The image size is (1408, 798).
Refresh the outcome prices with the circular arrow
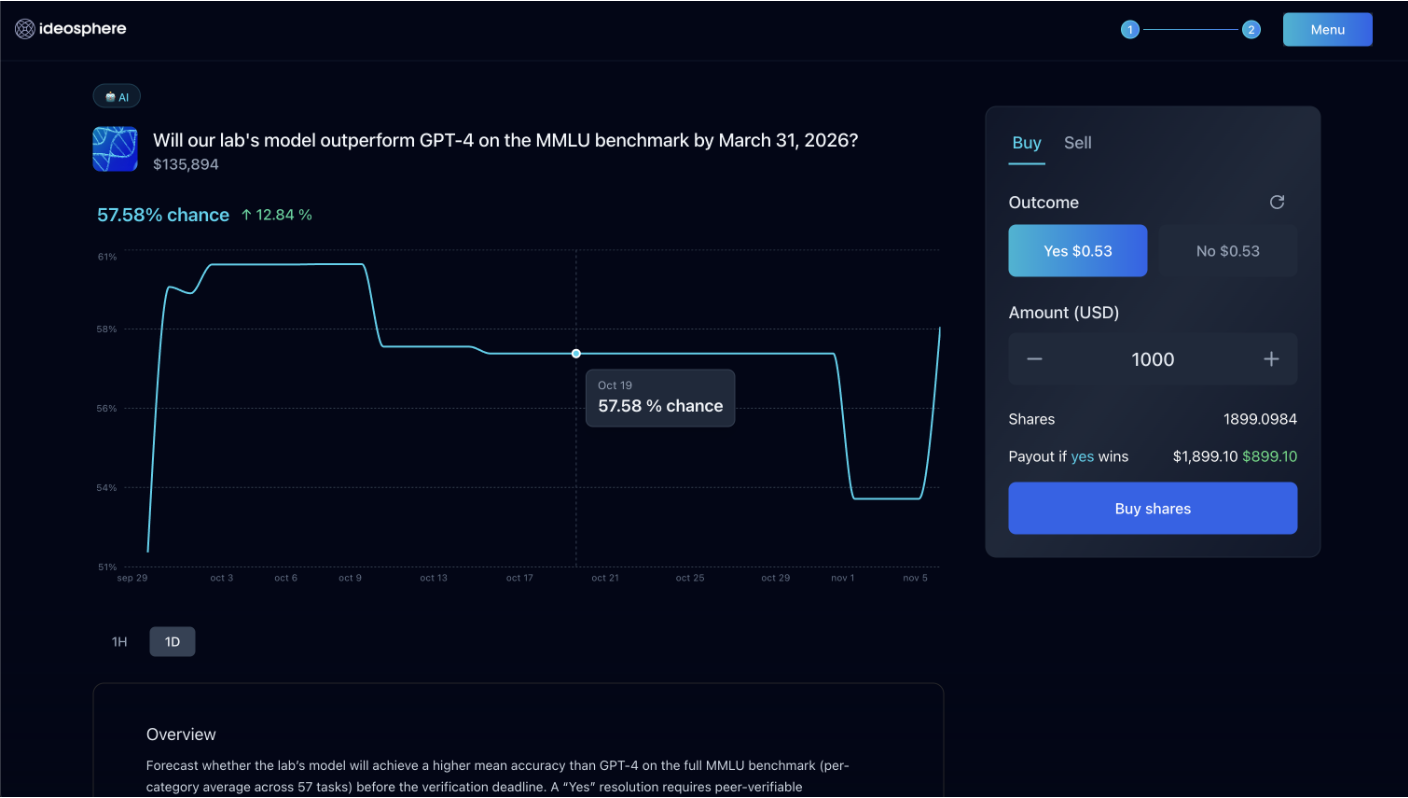pyautogui.click(x=1277, y=202)
